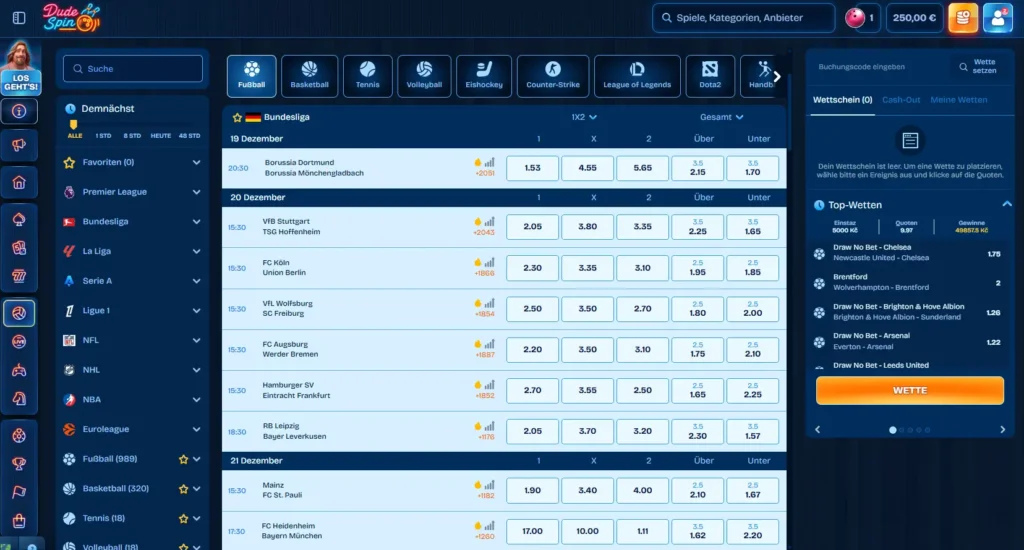Switch to the Wettschein (0) tab
This screenshot has height=550, width=1024.
click(842, 100)
